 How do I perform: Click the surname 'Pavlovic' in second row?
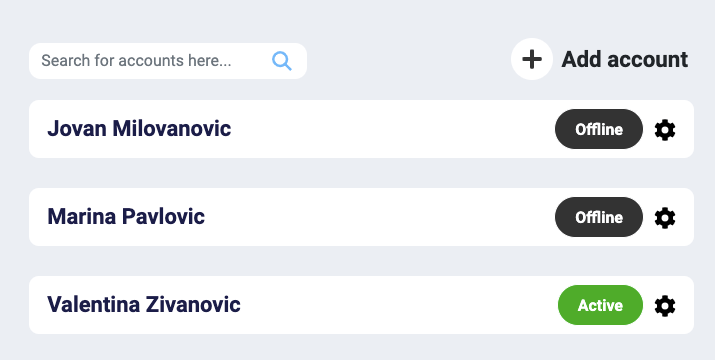tap(164, 217)
